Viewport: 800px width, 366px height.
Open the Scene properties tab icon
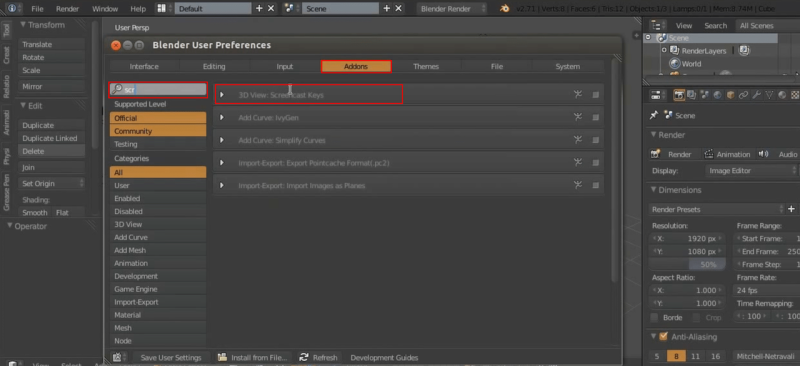point(705,95)
